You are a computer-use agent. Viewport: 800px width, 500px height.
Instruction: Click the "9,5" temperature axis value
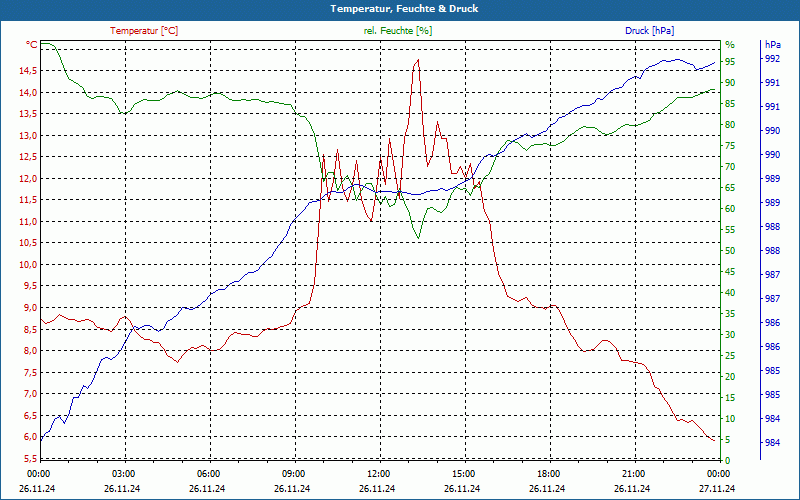point(30,286)
